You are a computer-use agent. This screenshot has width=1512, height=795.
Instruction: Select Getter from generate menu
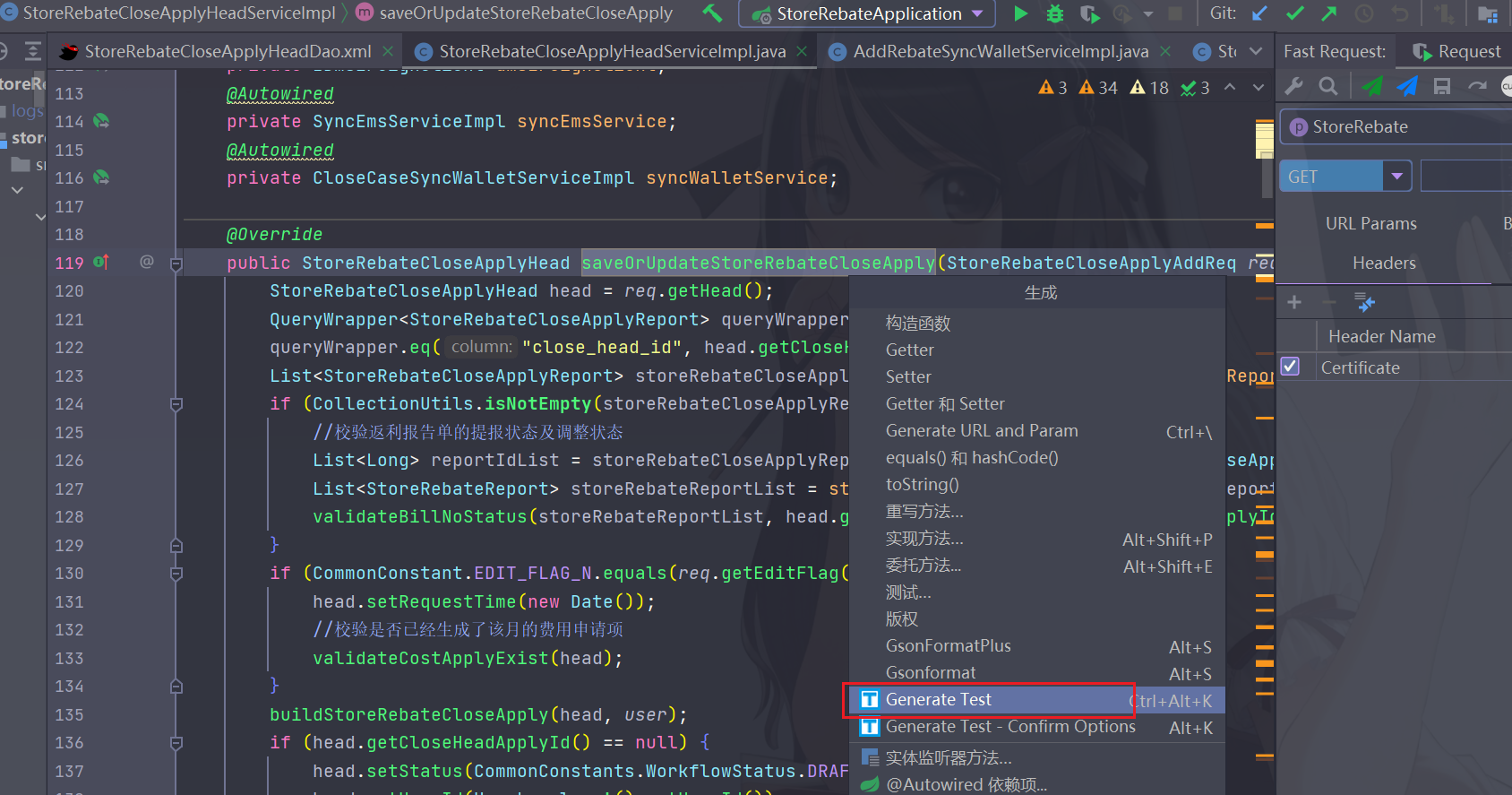1036,350
